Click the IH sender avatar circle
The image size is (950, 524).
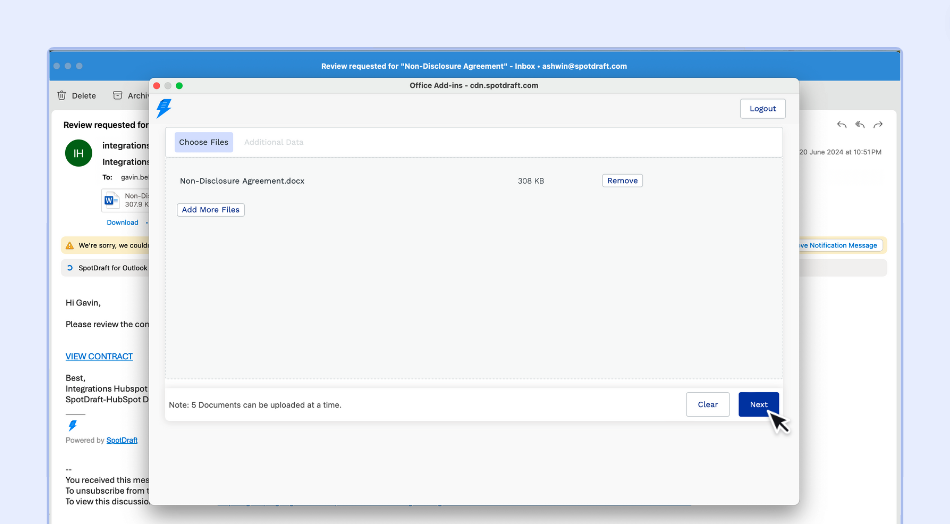(x=78, y=153)
